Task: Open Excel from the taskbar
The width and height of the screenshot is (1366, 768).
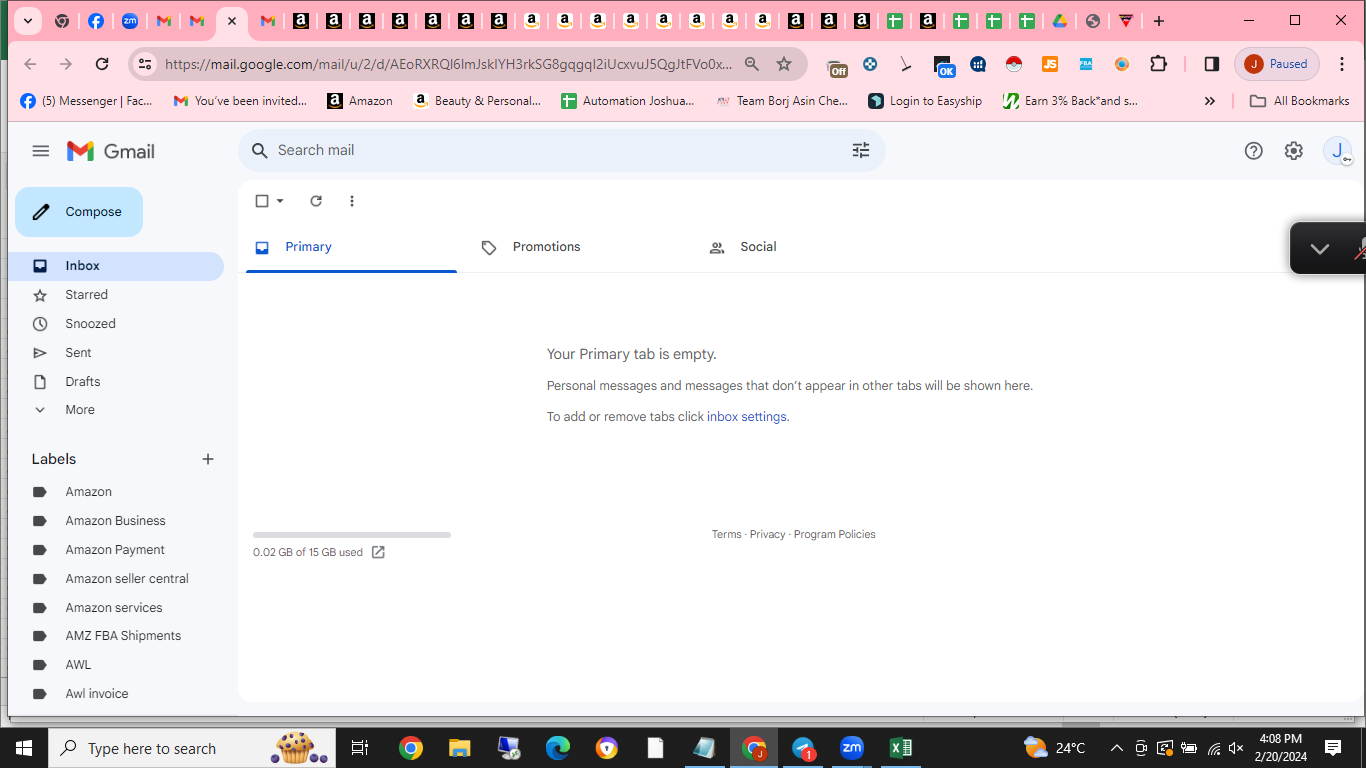Action: click(900, 748)
